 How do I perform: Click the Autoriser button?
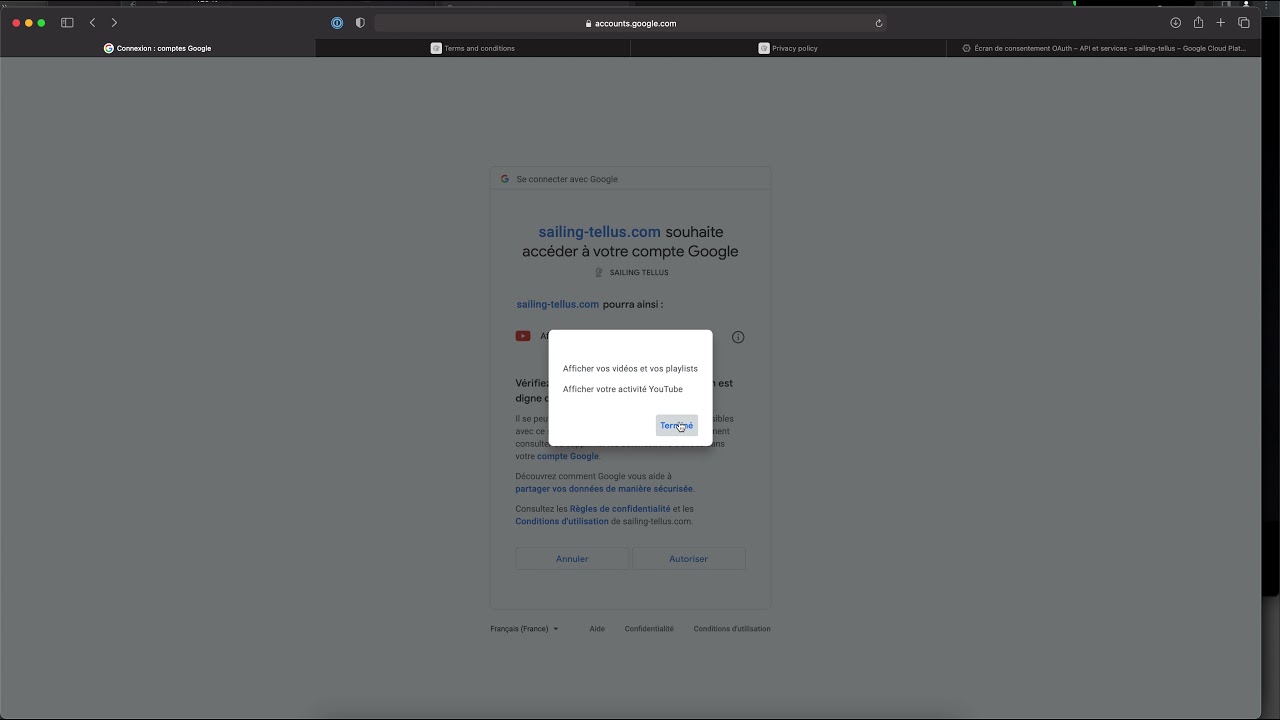tap(688, 559)
